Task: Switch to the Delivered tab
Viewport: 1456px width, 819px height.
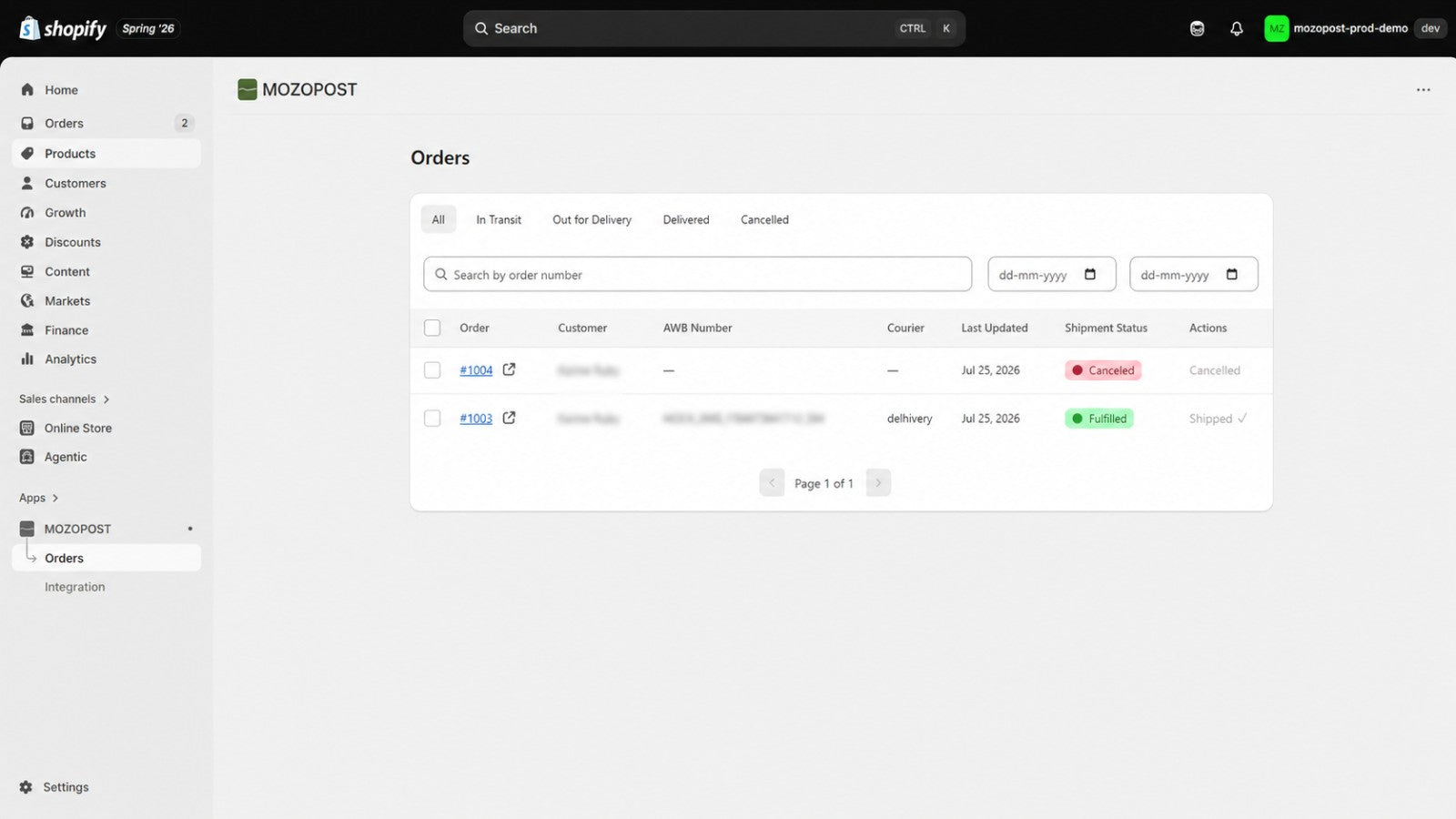Action: pos(686,219)
